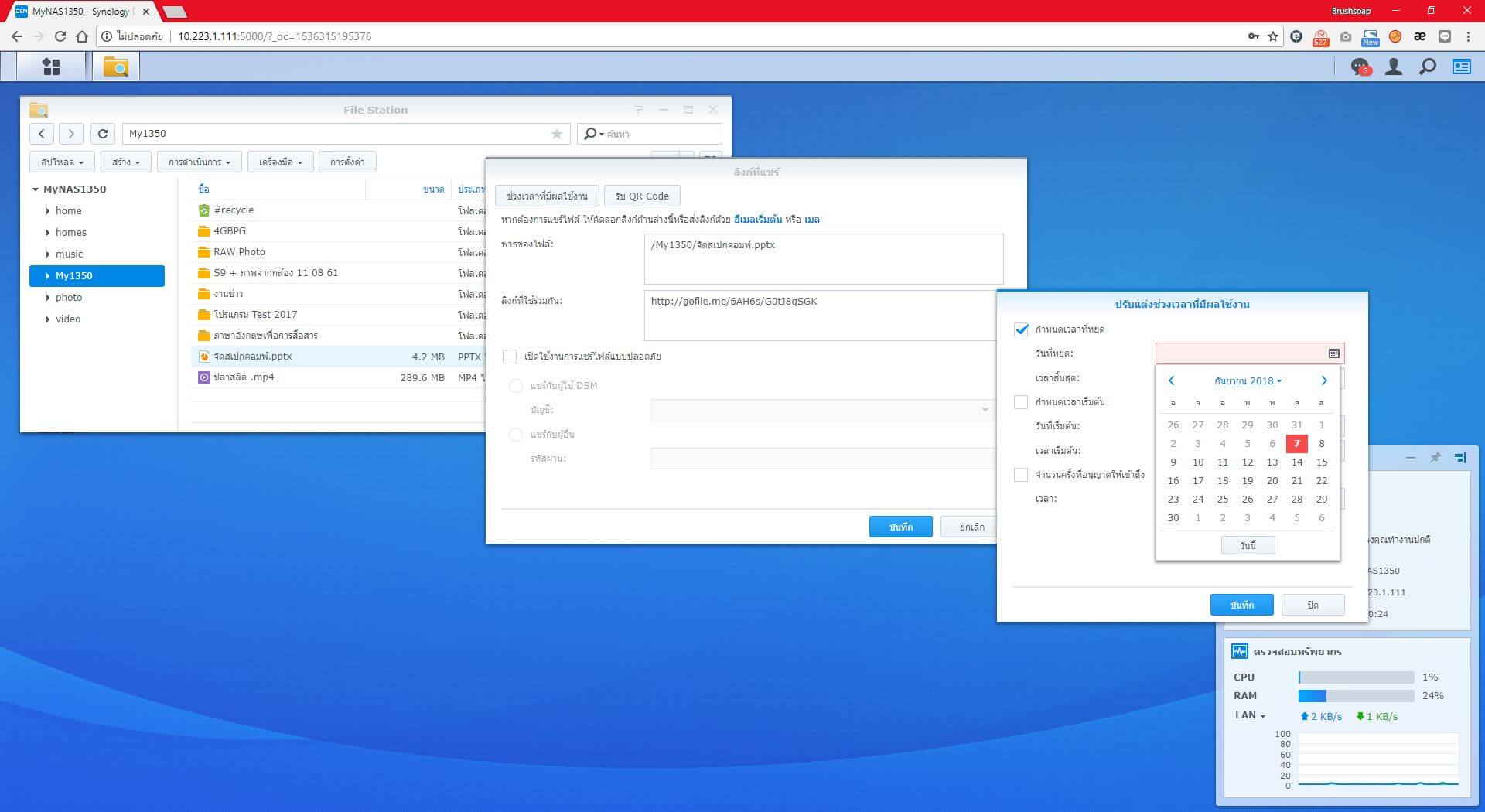
Task: Select the homes folder in tree
Action: coord(71,233)
